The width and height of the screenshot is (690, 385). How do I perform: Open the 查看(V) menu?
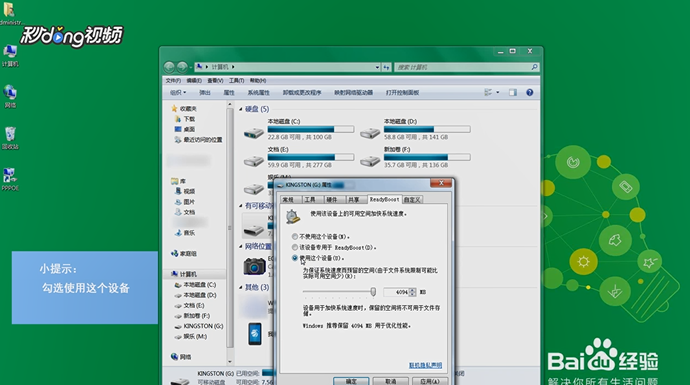coord(215,81)
